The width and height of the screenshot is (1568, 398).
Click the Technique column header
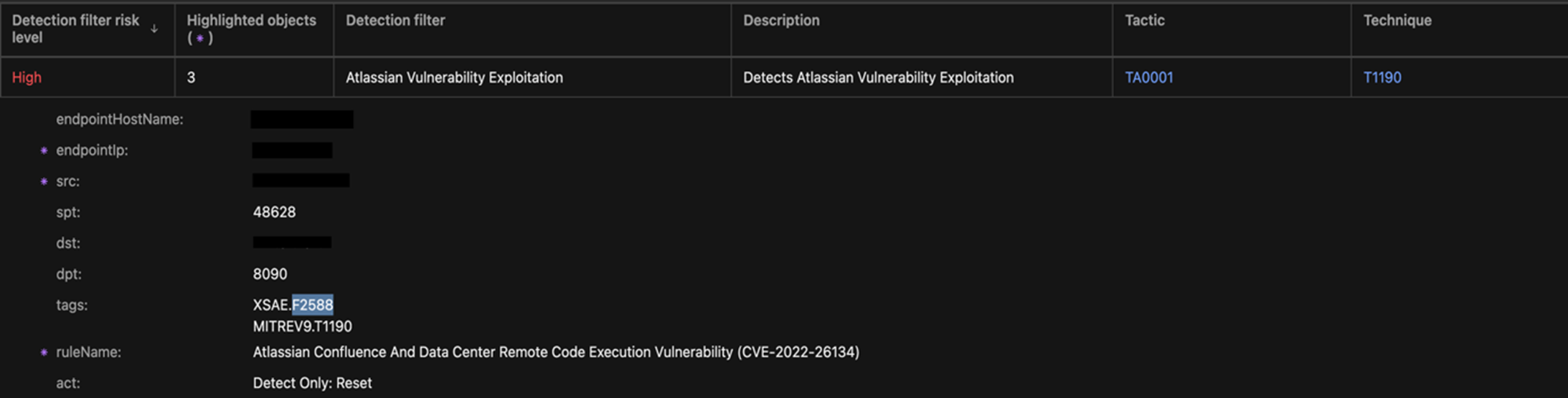(1397, 21)
